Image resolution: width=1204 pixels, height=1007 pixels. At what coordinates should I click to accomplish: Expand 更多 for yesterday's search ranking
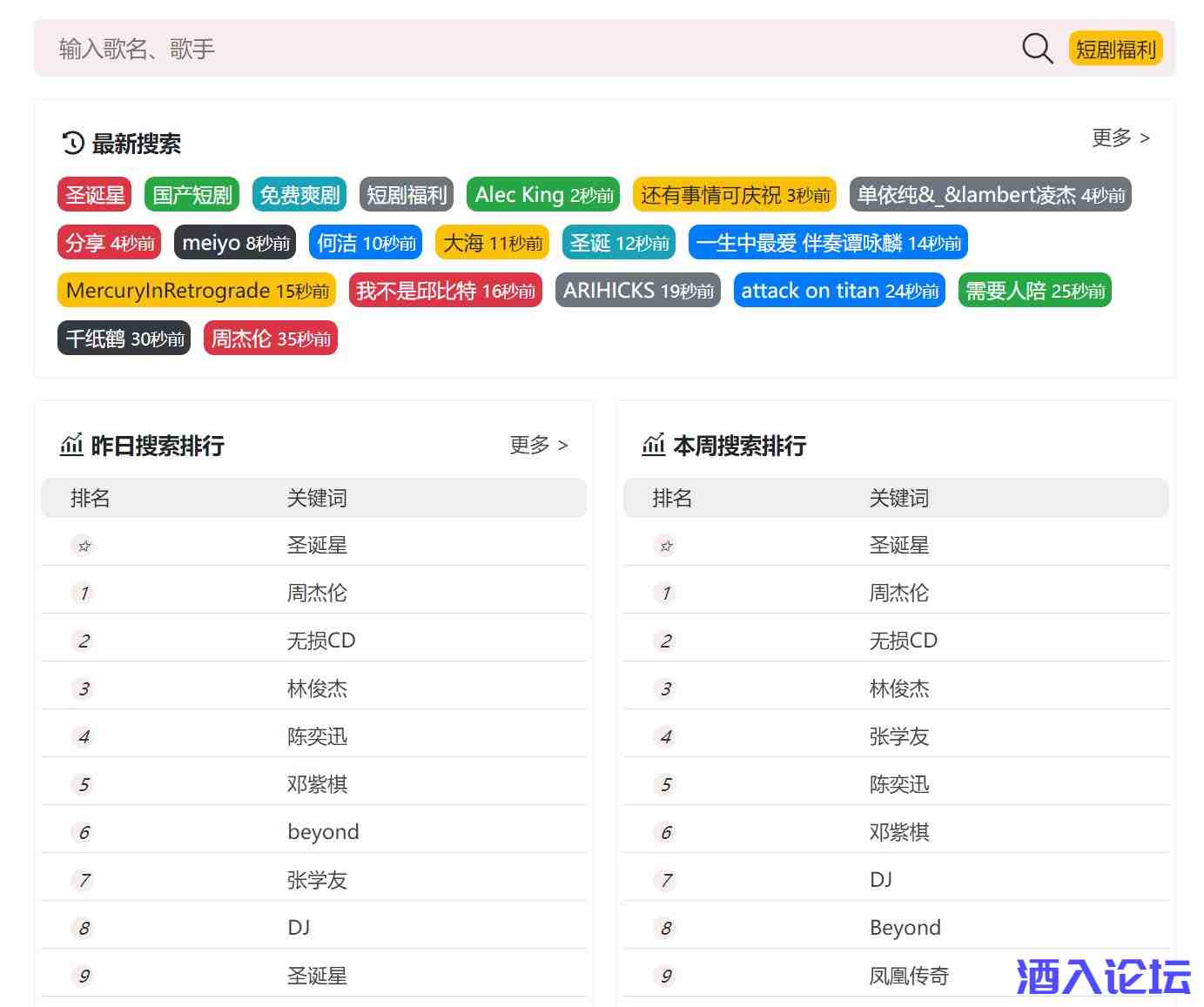[x=538, y=445]
